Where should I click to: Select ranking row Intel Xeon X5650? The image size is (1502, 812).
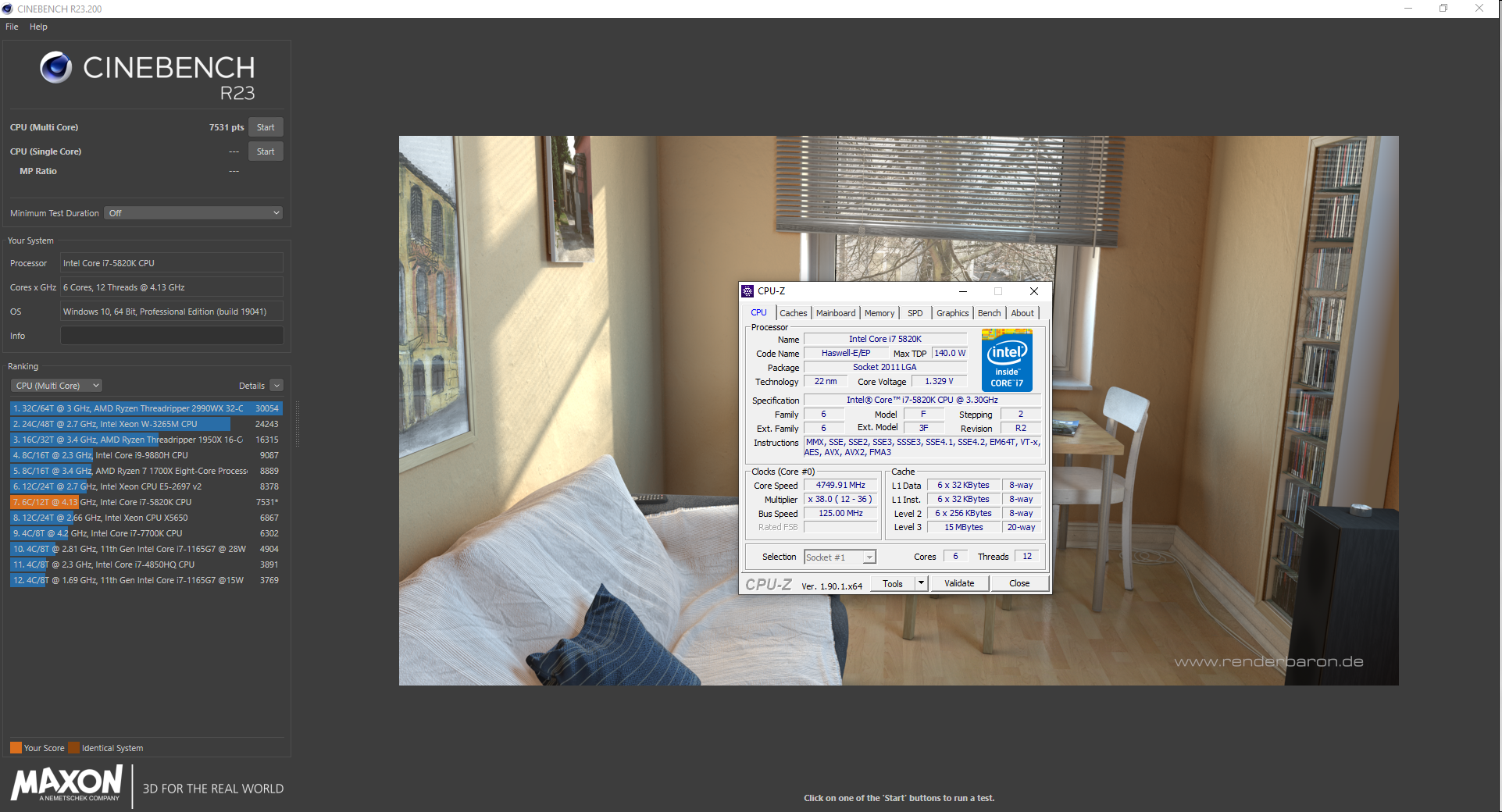click(146, 518)
